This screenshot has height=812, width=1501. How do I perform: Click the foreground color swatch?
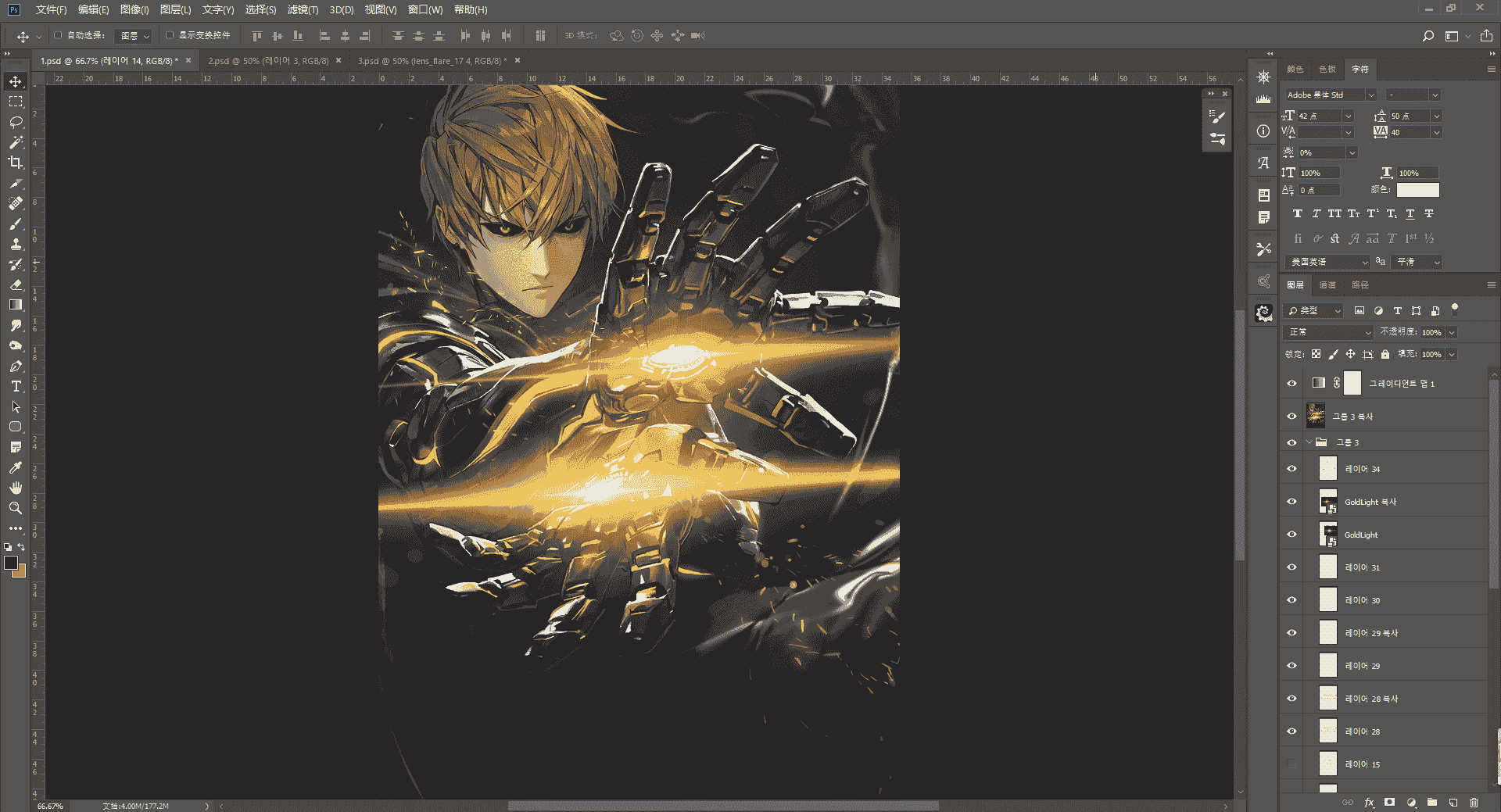pyautogui.click(x=11, y=563)
